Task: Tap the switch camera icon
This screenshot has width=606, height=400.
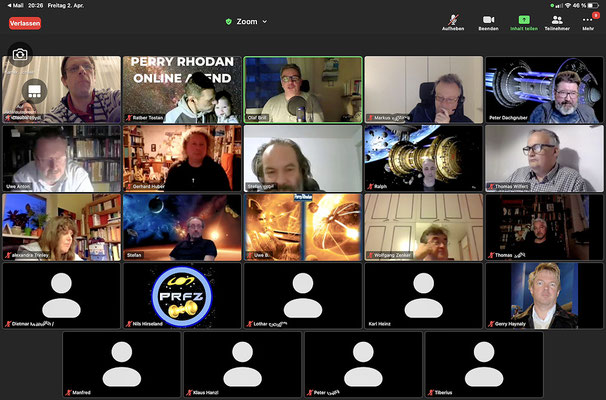Action: click(x=20, y=54)
